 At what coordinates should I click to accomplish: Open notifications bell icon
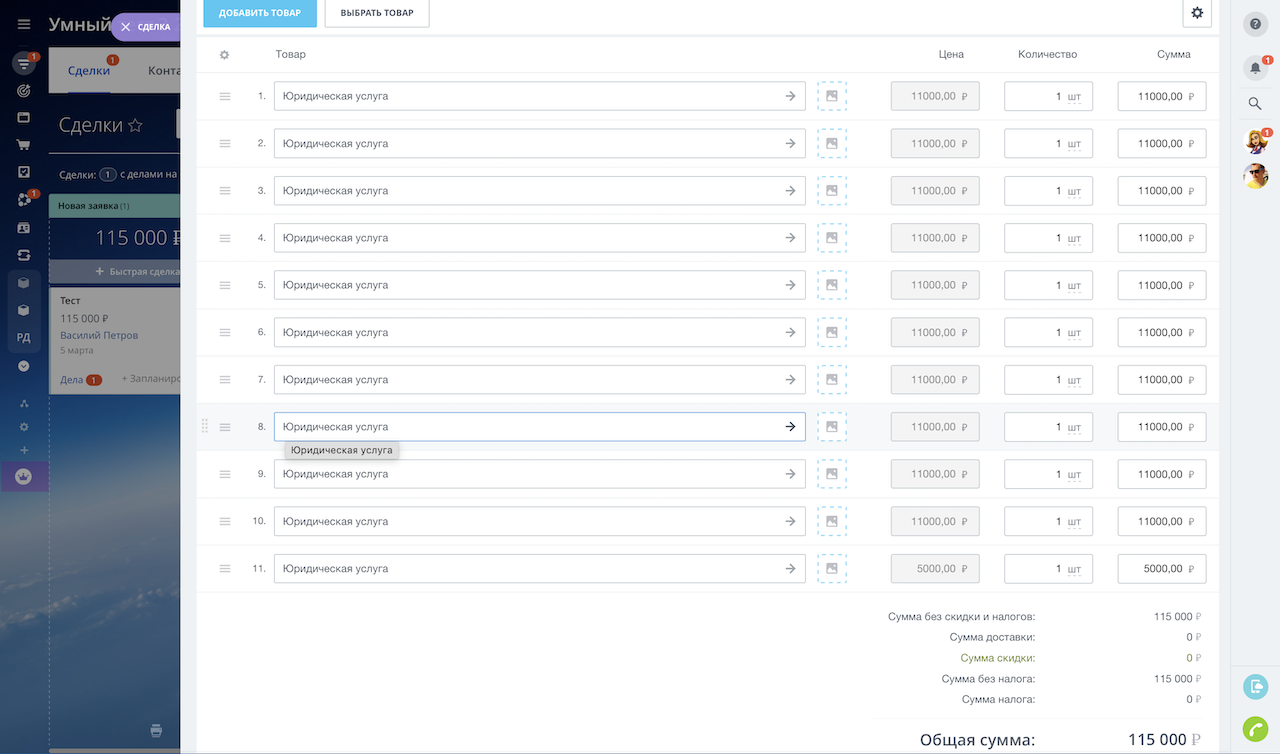1255,68
